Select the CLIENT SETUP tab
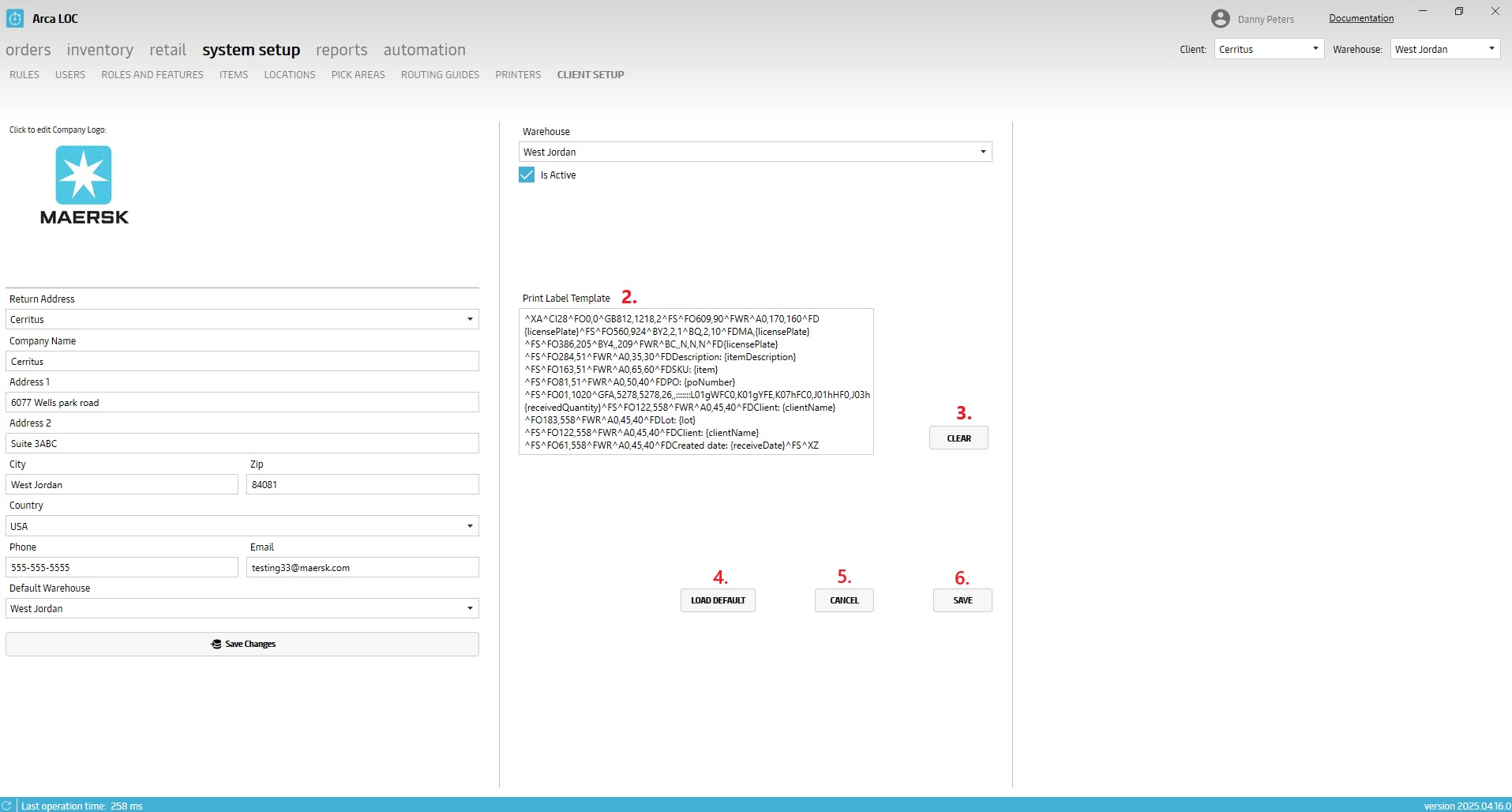Viewport: 1512px width, 812px height. [591, 74]
